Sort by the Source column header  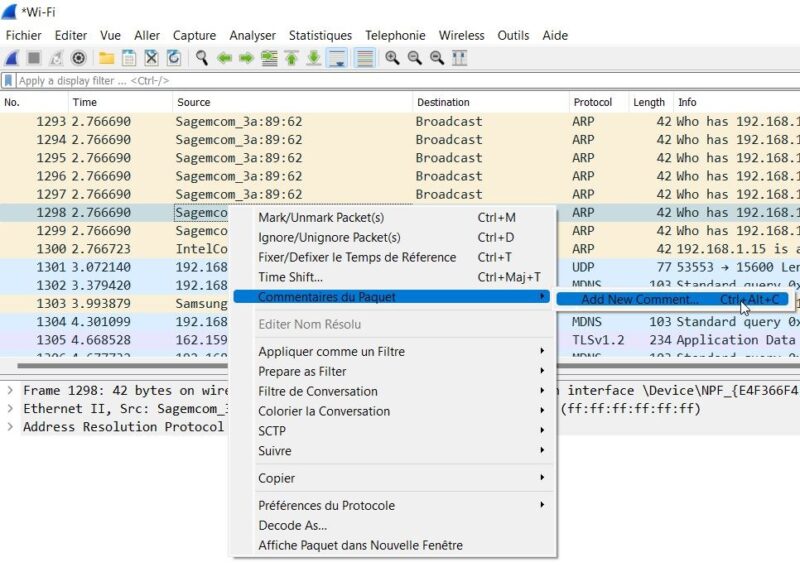click(293, 102)
